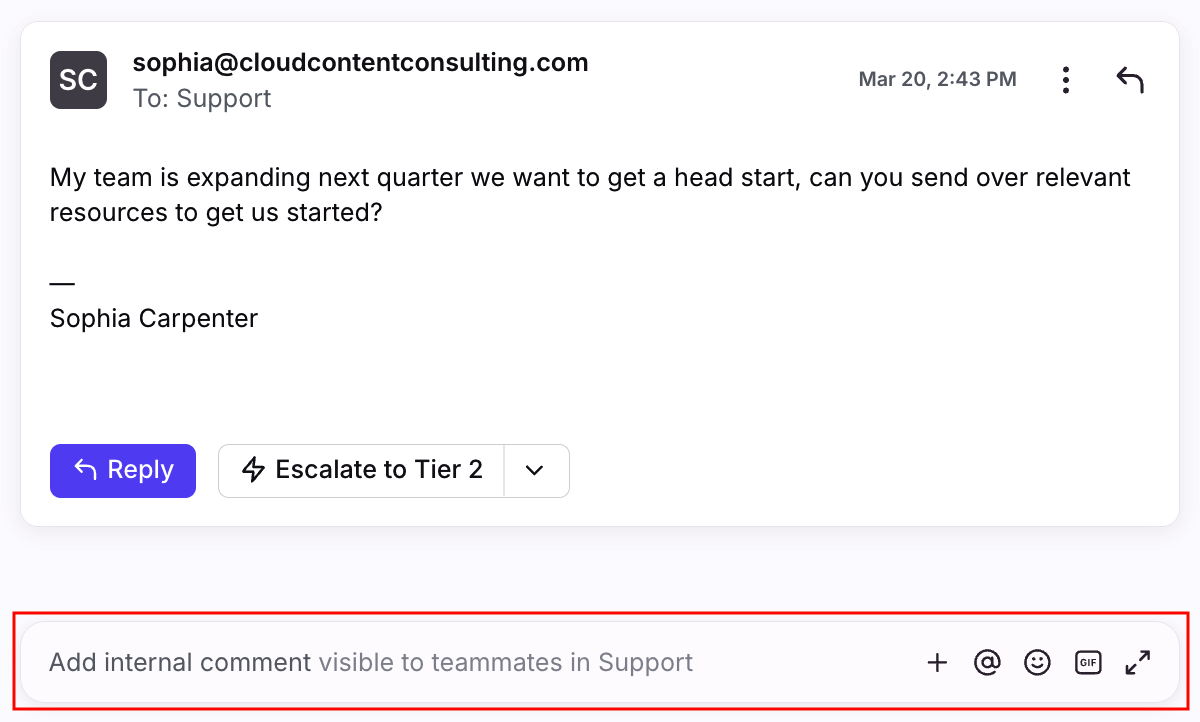This screenshot has width=1200, height=722.
Task: Click the plus icon in comment box
Action: coord(937,662)
